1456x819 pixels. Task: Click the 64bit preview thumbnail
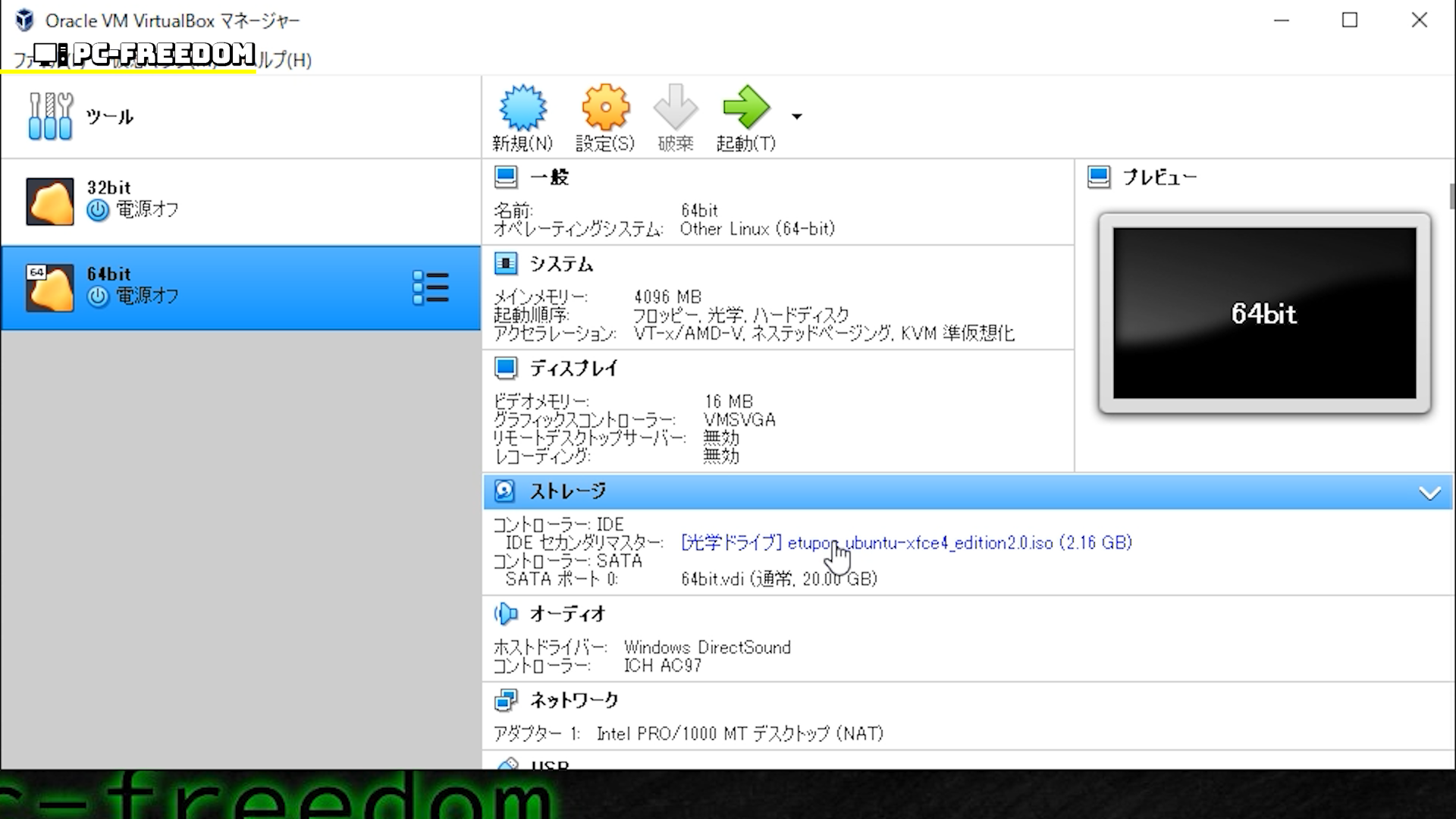(x=1264, y=313)
